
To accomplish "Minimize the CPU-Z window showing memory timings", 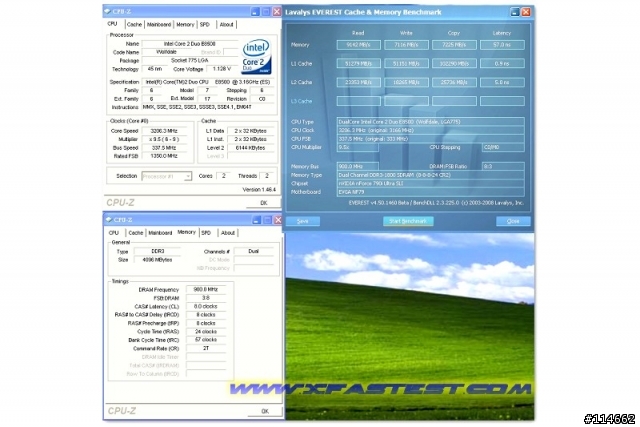I will click(x=256, y=220).
